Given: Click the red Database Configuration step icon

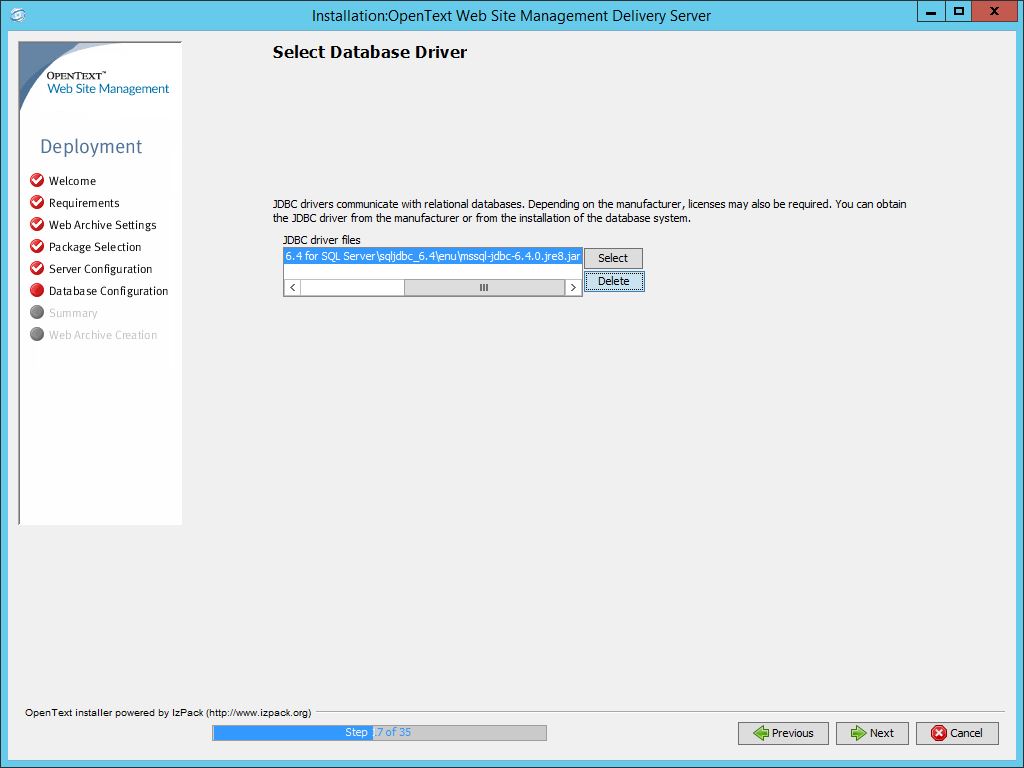Looking at the screenshot, I should [x=37, y=290].
